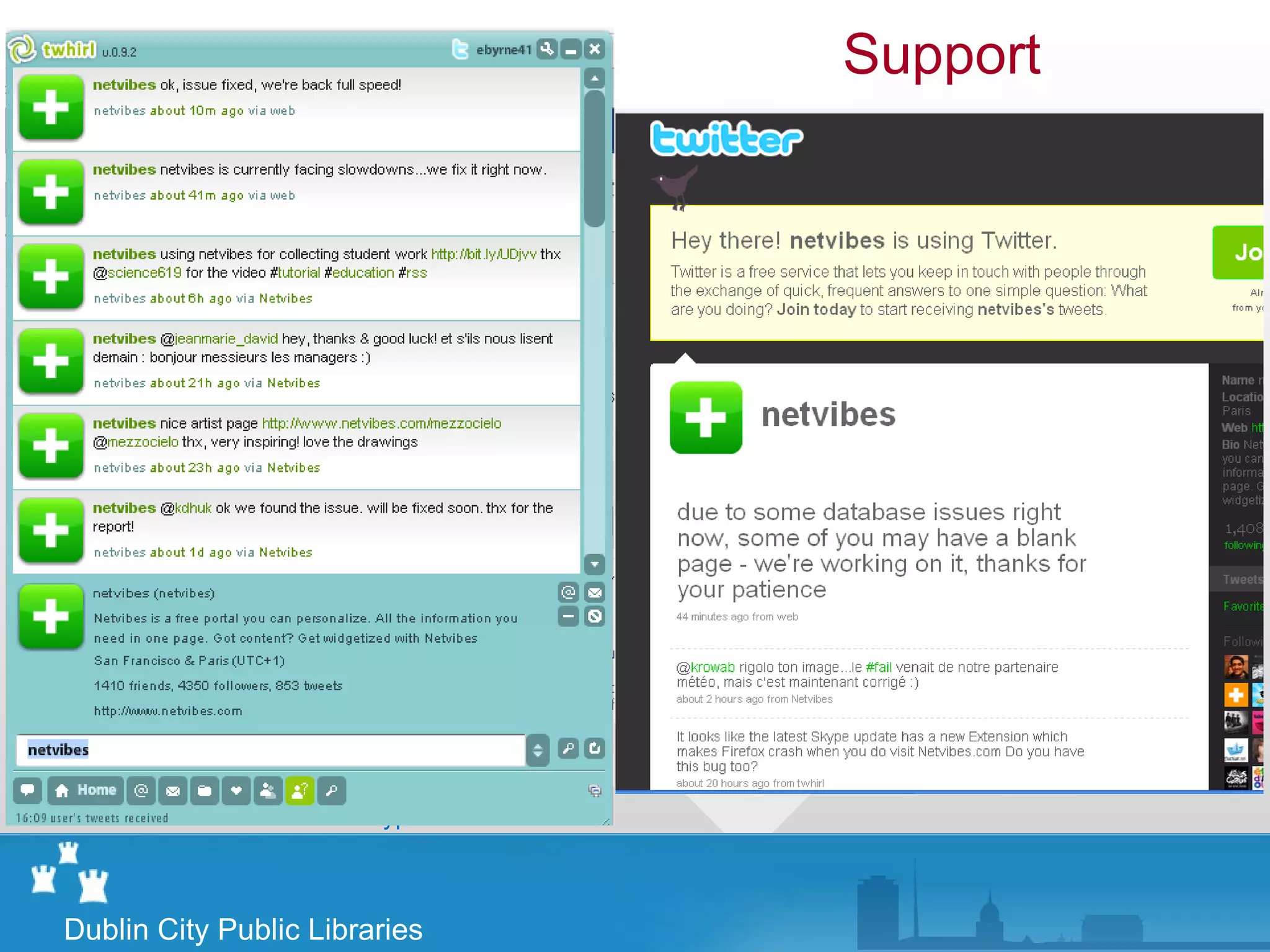Open the Home timeline tab
This screenshot has width=1270, height=952.
[86, 790]
